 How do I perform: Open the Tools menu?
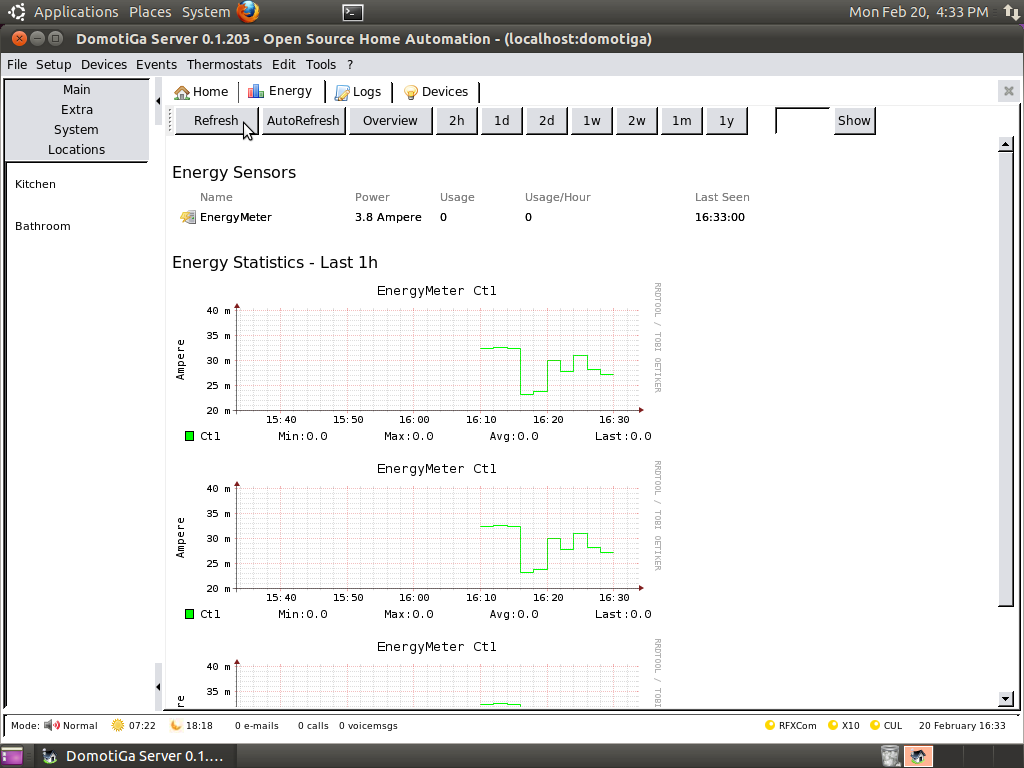tap(321, 65)
